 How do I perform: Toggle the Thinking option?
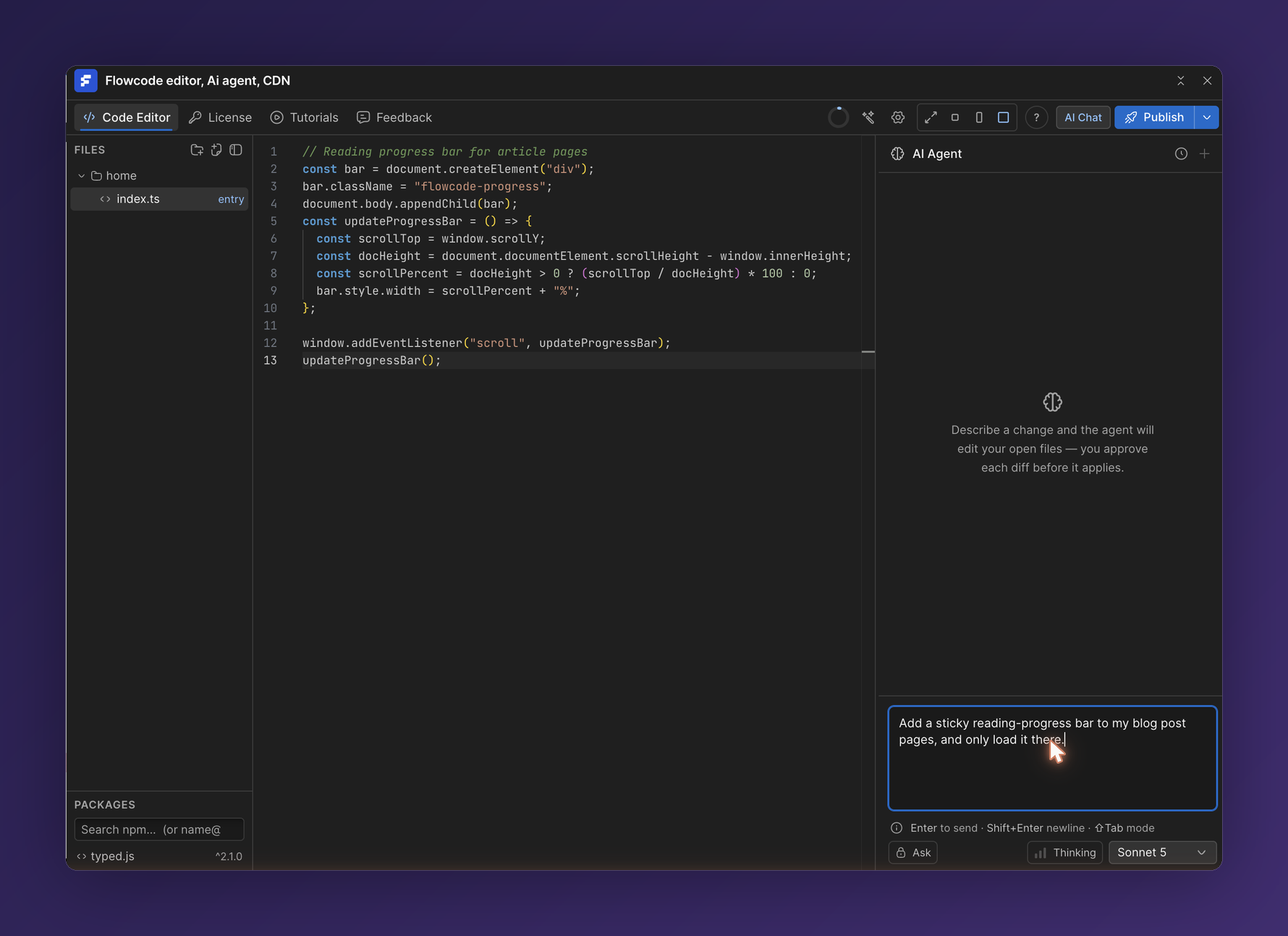coord(1064,853)
